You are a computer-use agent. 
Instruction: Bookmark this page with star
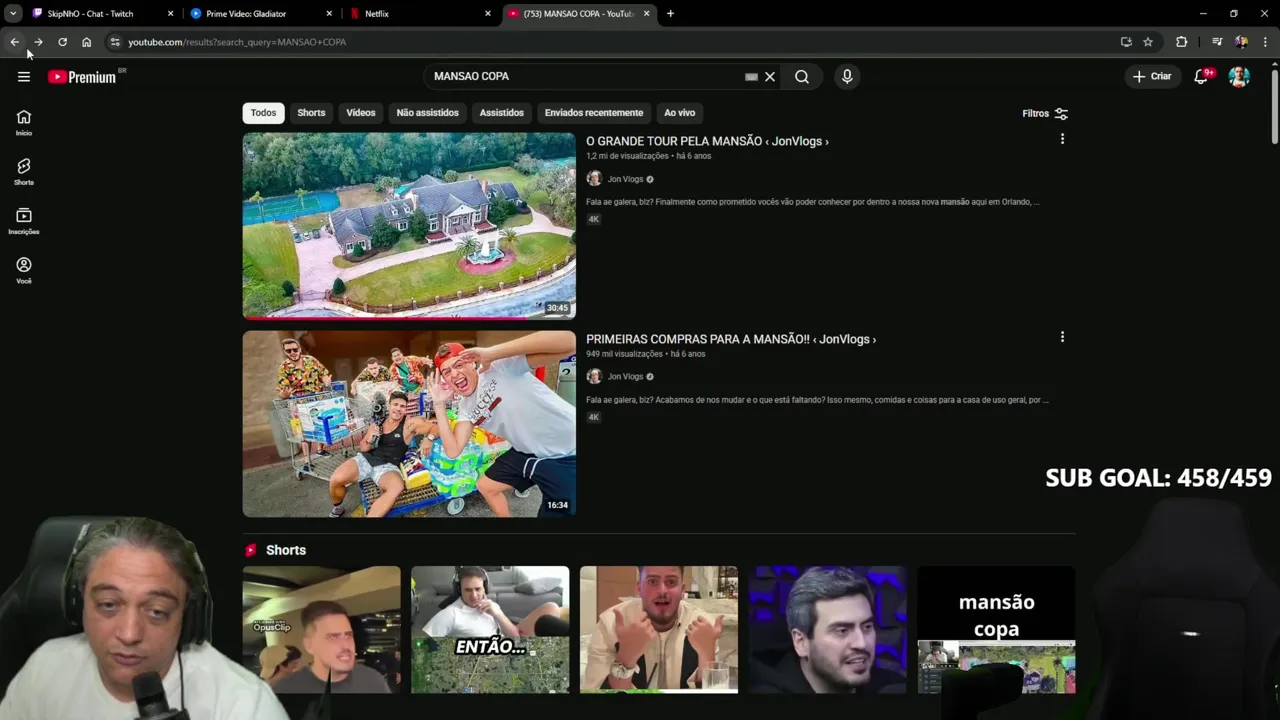[x=1148, y=42]
